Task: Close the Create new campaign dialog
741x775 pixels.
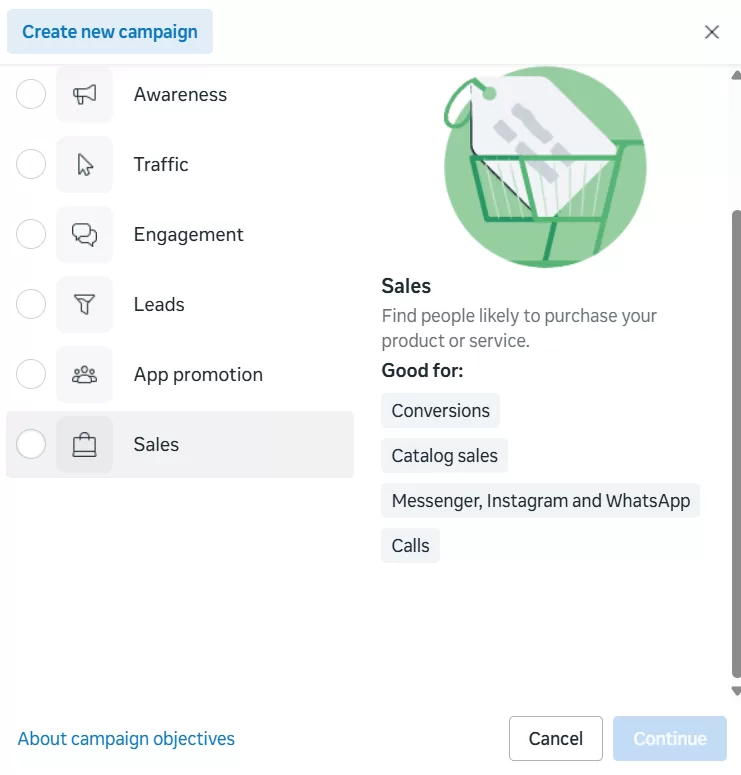Action: click(712, 32)
